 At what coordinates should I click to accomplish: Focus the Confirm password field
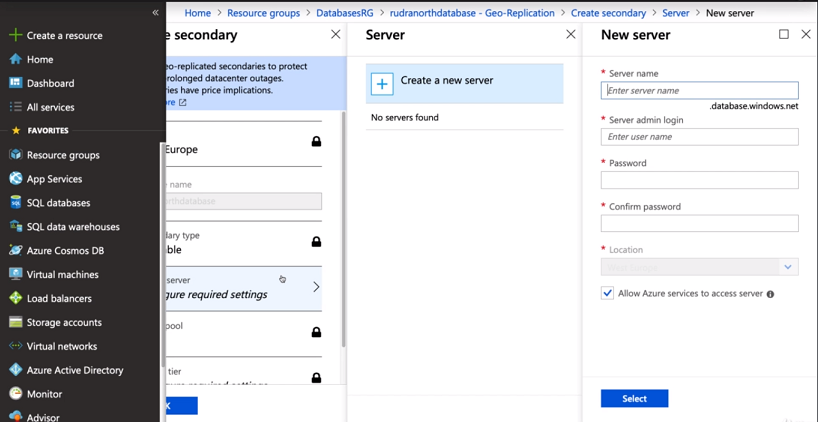(x=700, y=223)
